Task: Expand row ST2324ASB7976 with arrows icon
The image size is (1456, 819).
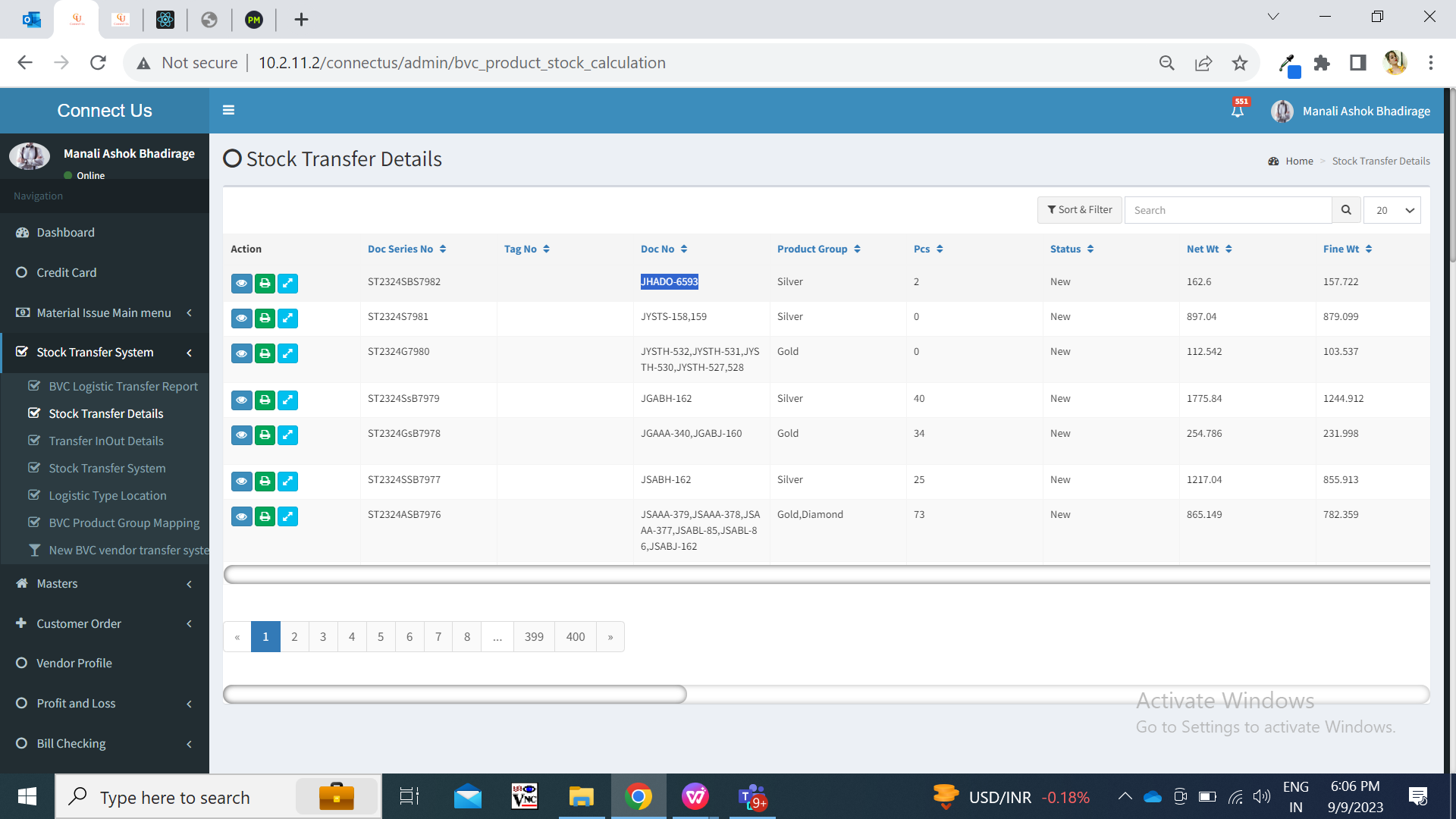Action: pos(287,516)
